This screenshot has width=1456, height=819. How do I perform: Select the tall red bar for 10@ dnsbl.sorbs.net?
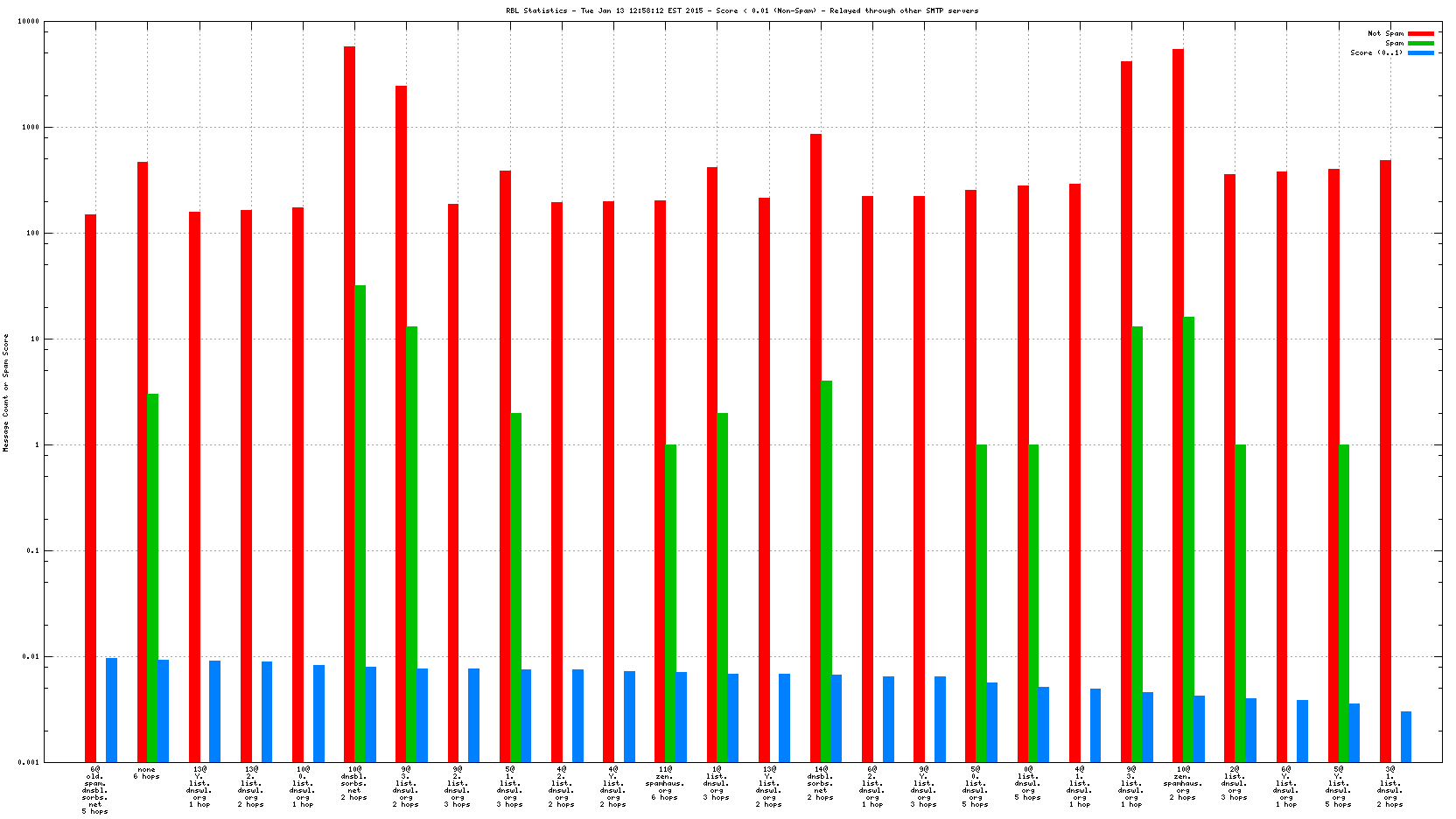point(349,402)
